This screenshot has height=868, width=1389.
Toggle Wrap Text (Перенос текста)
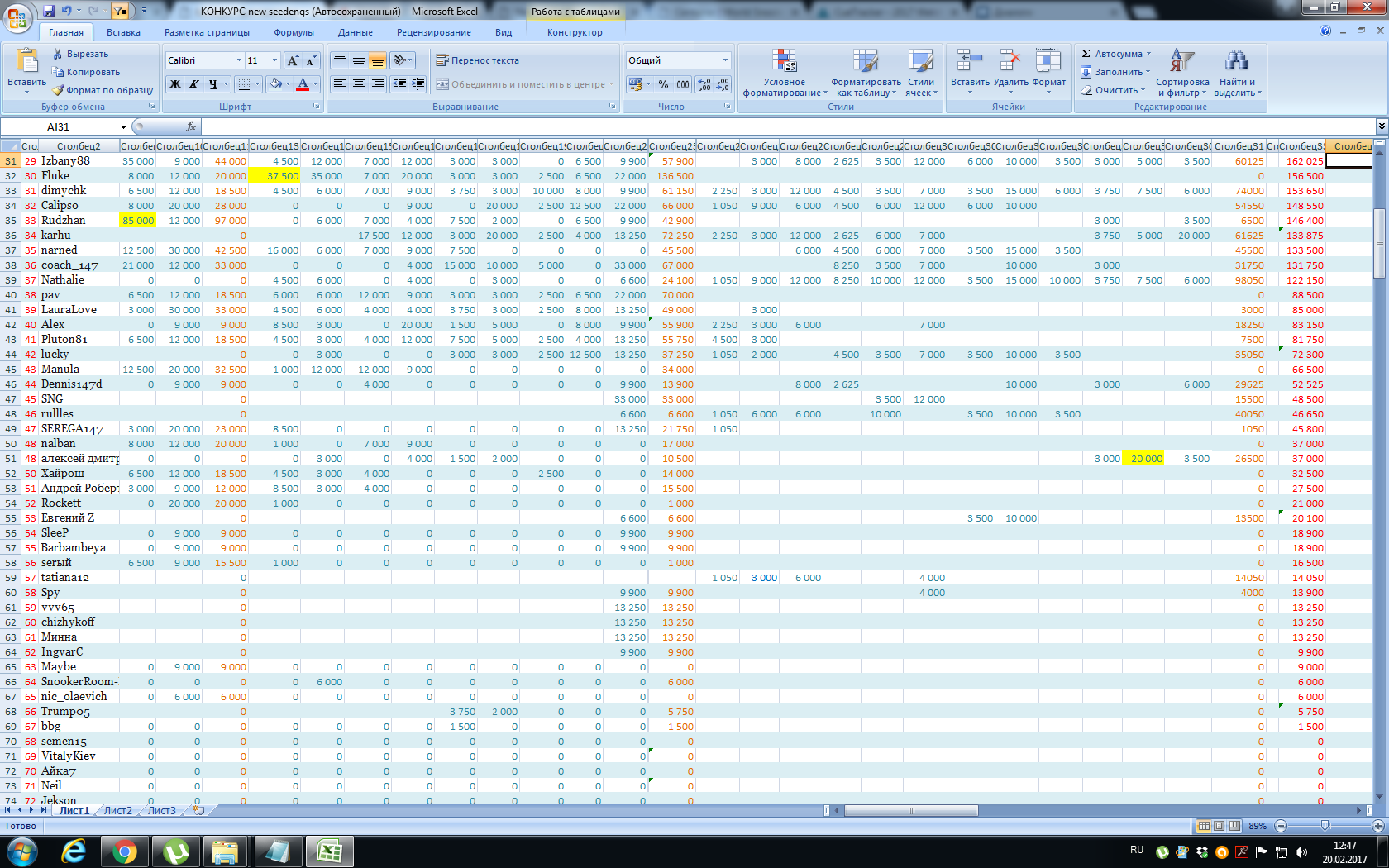[477, 60]
